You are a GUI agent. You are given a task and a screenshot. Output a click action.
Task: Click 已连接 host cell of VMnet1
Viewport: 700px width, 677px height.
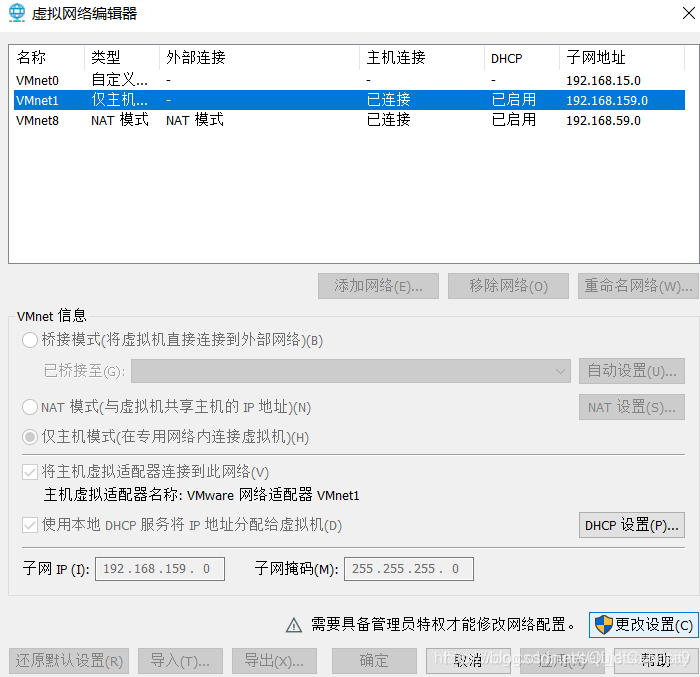click(388, 100)
